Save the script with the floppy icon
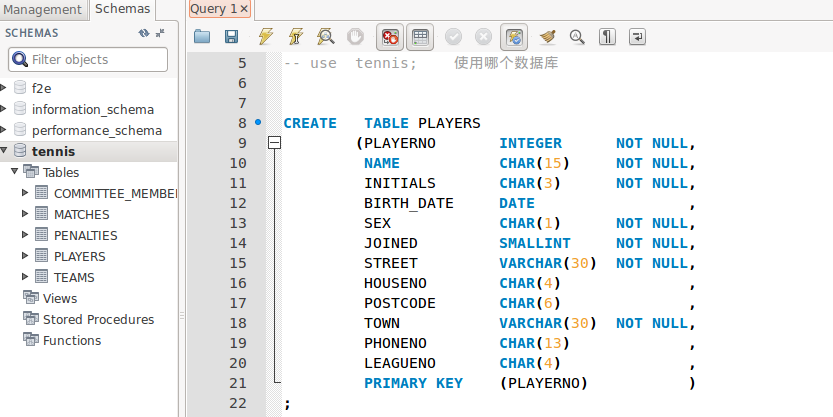Screen dimensions: 833x417 click(x=231, y=37)
